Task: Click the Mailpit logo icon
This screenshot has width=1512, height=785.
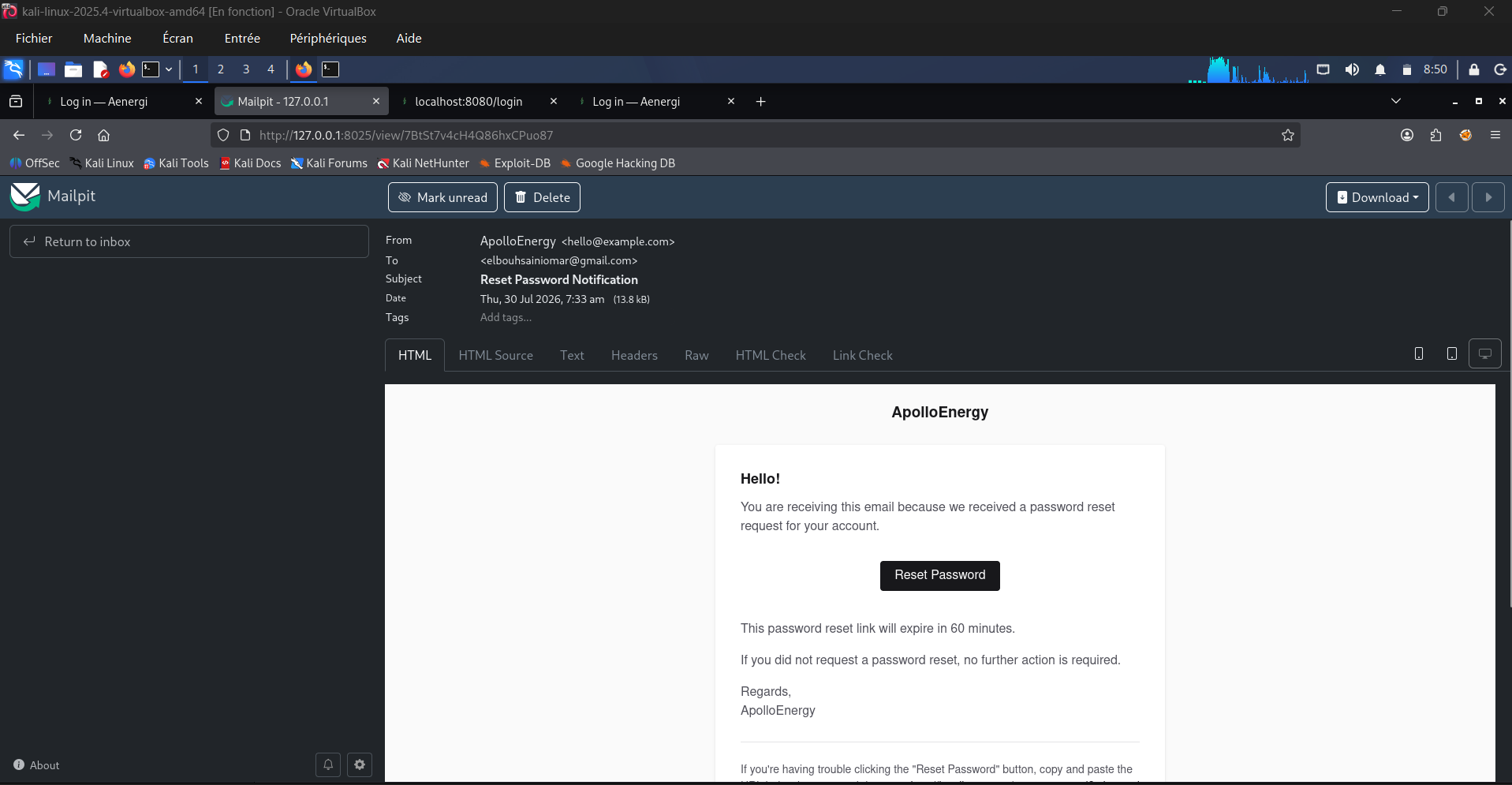Action: pos(25,196)
